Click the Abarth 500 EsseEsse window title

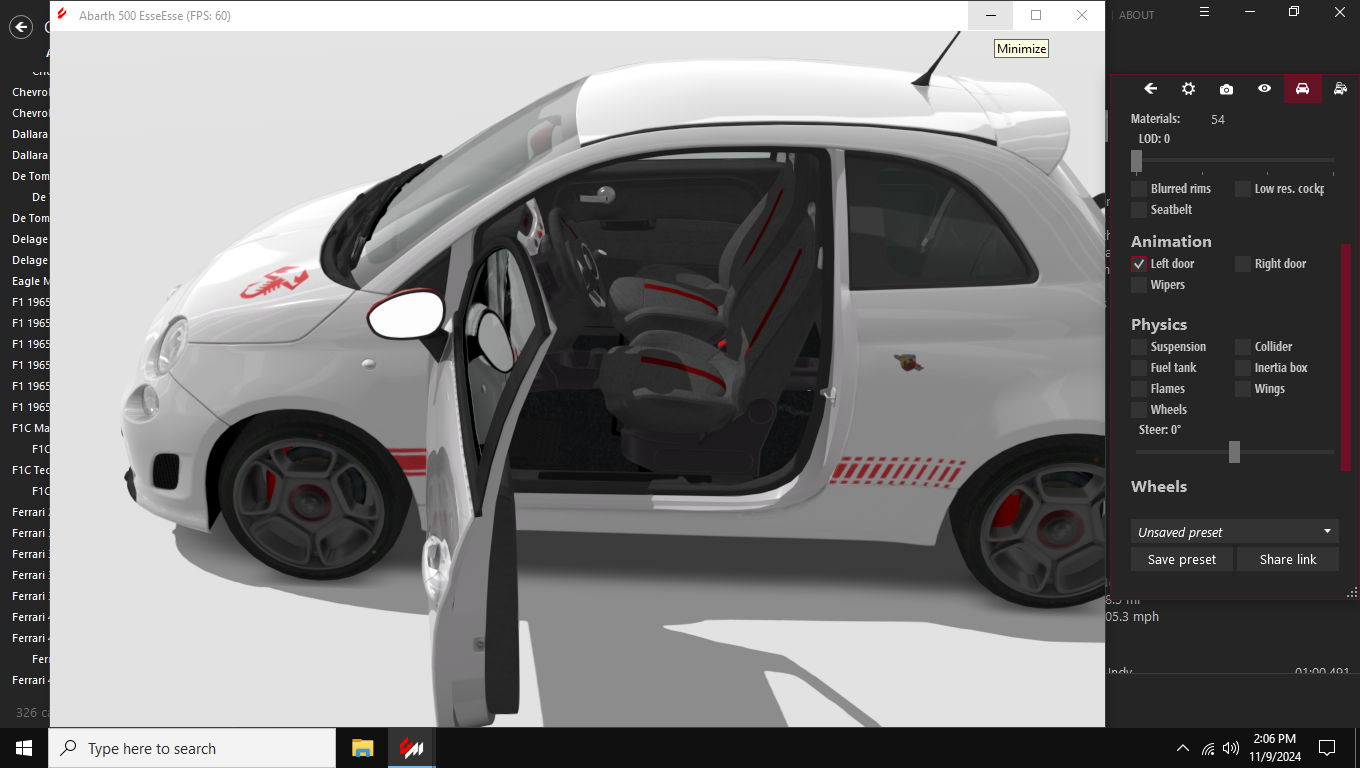click(155, 15)
